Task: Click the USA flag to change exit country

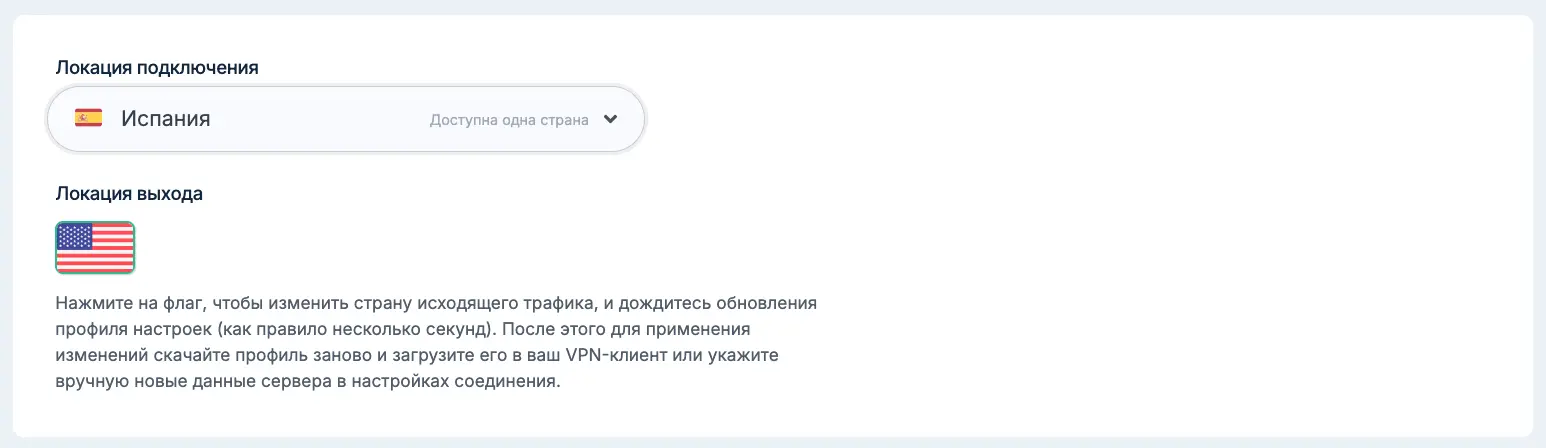Action: click(x=95, y=247)
